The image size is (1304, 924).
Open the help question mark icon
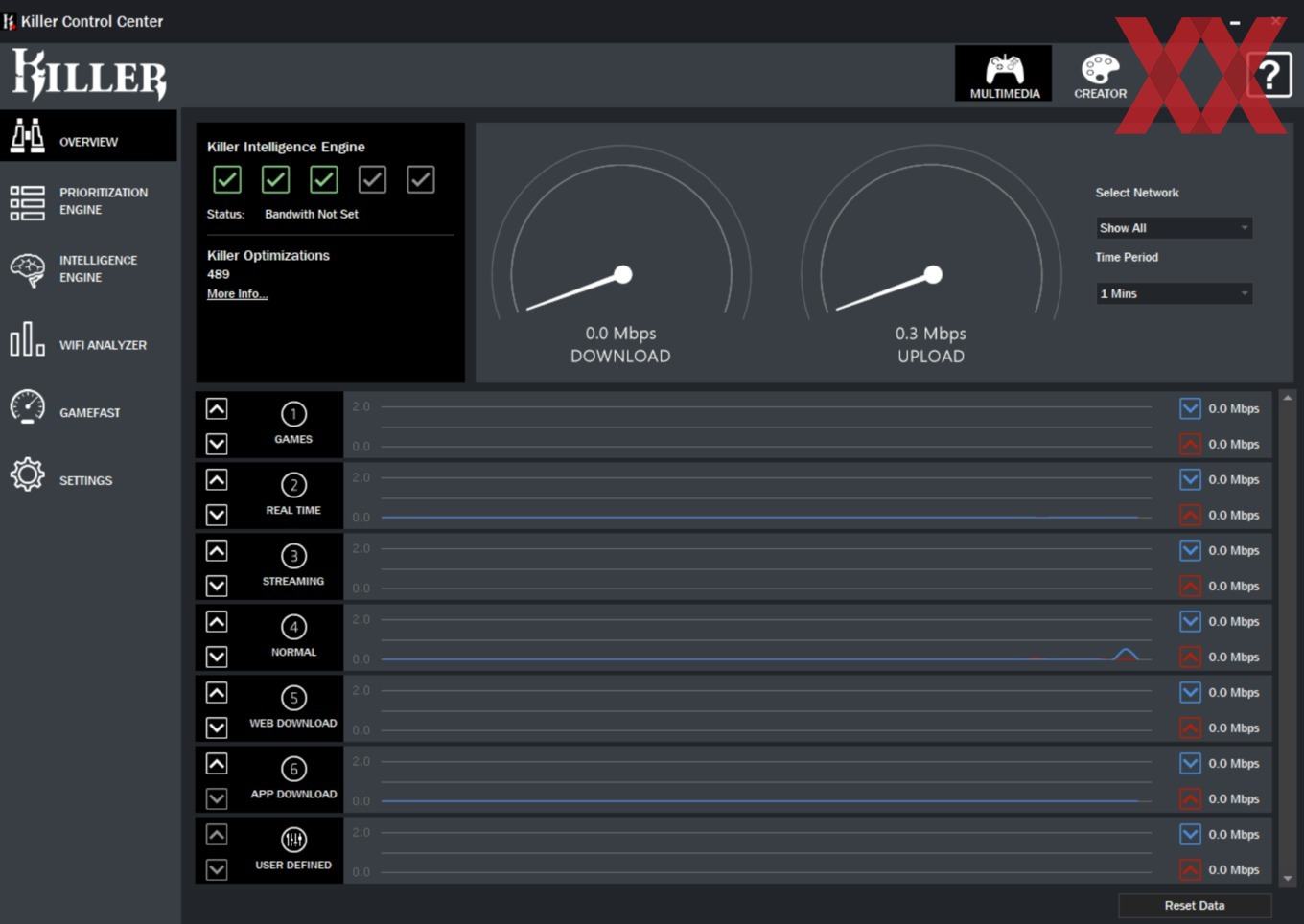point(1269,74)
